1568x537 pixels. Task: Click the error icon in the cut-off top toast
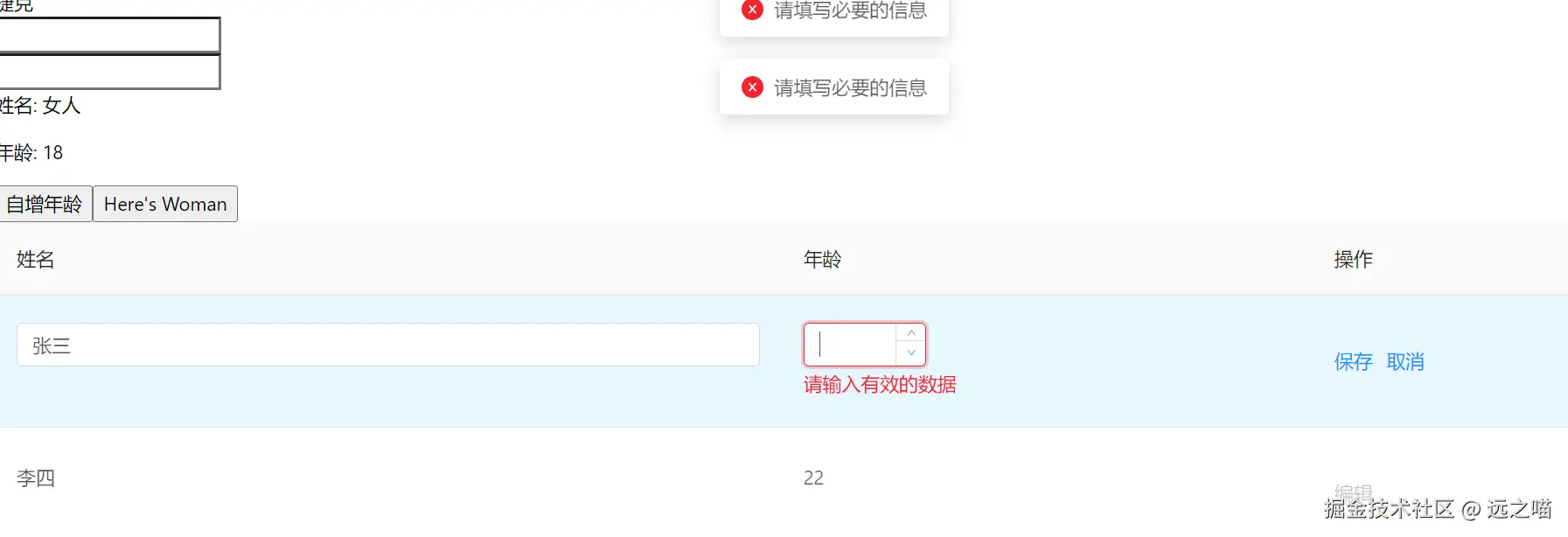coord(752,10)
